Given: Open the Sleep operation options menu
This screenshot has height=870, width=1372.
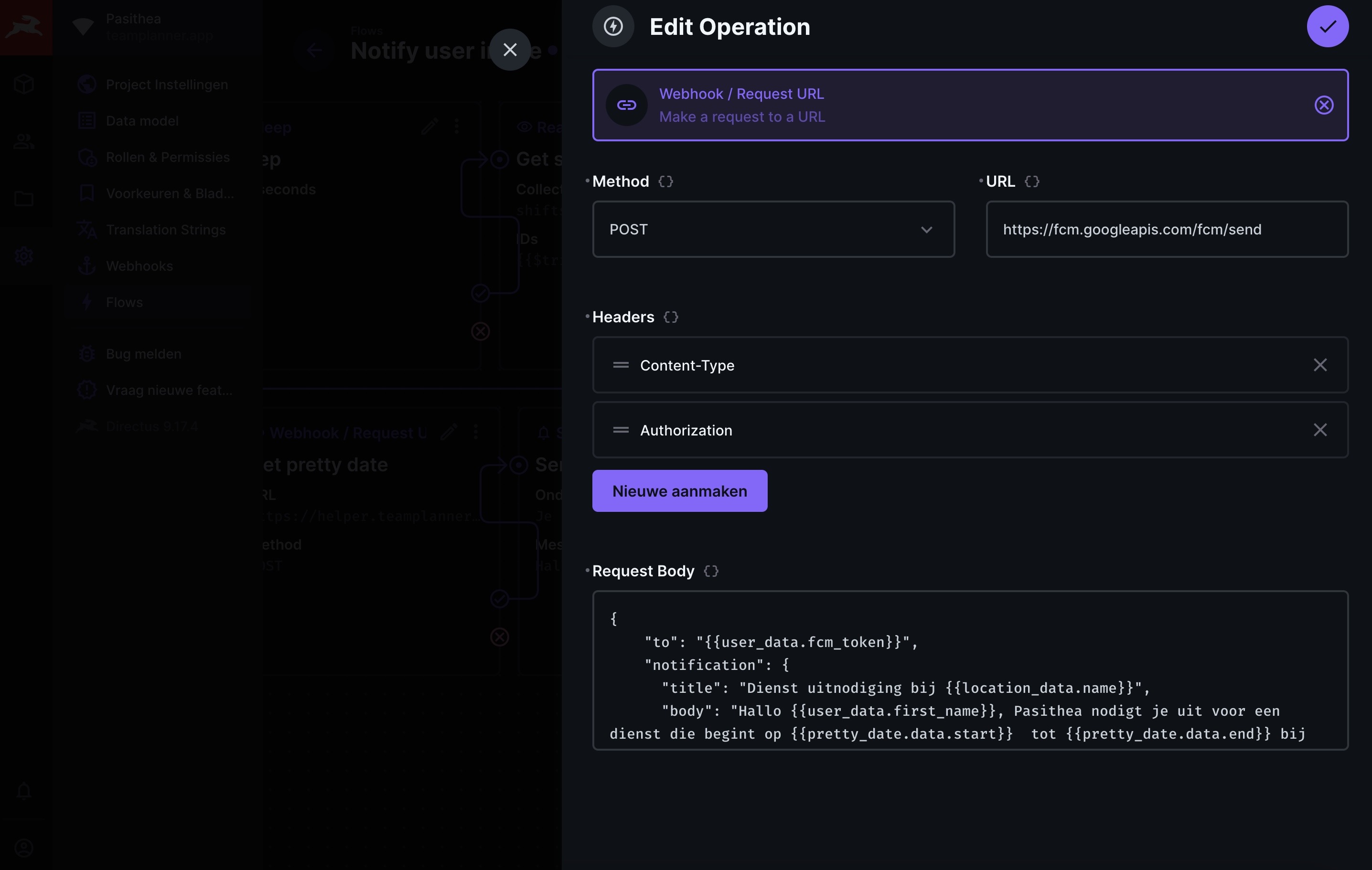Looking at the screenshot, I should pyautogui.click(x=456, y=127).
